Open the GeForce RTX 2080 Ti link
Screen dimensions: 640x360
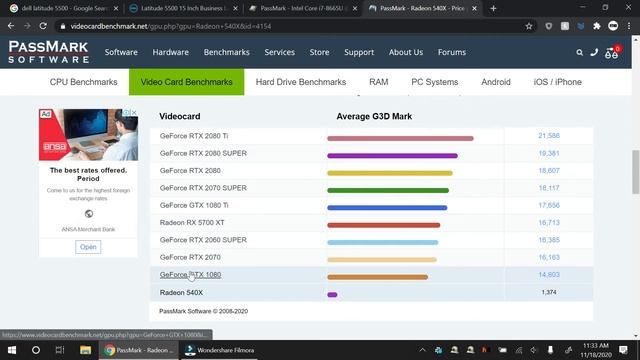pyautogui.click(x=194, y=136)
